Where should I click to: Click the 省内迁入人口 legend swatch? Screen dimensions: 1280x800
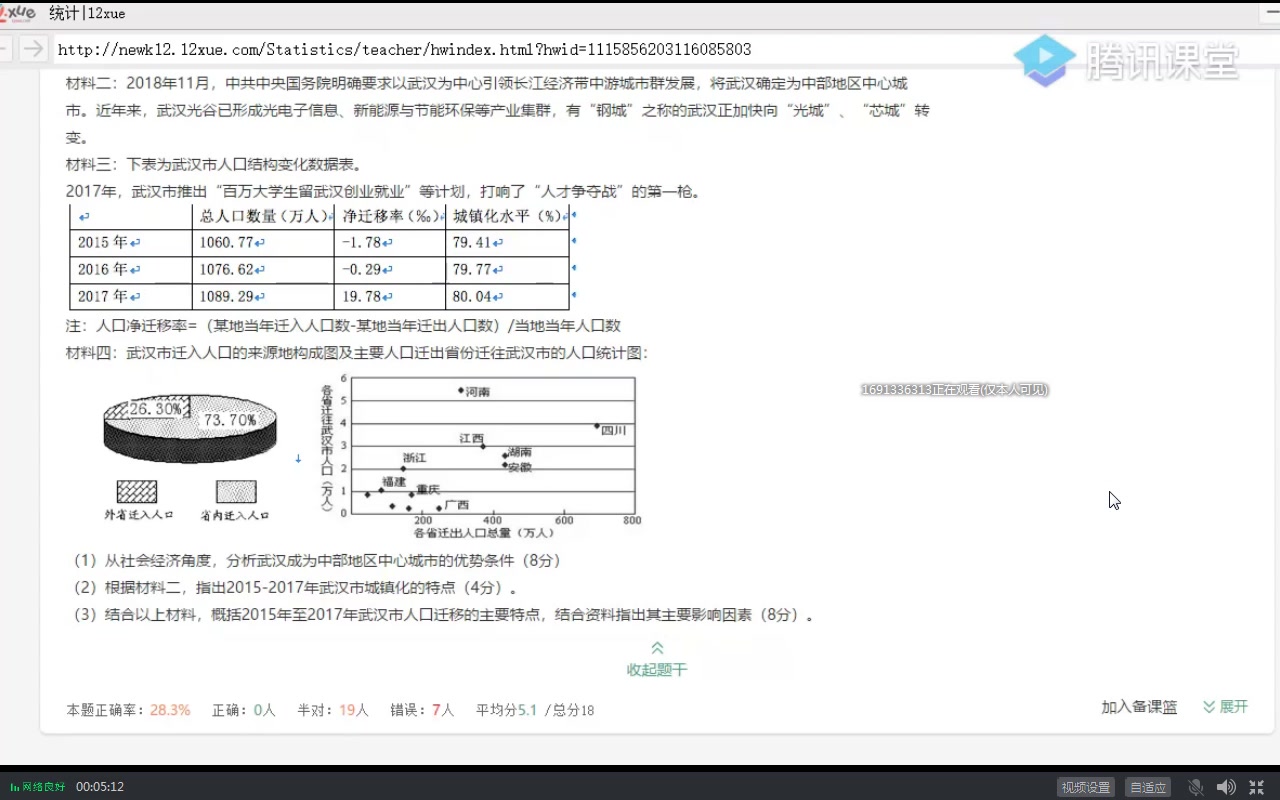click(236, 491)
